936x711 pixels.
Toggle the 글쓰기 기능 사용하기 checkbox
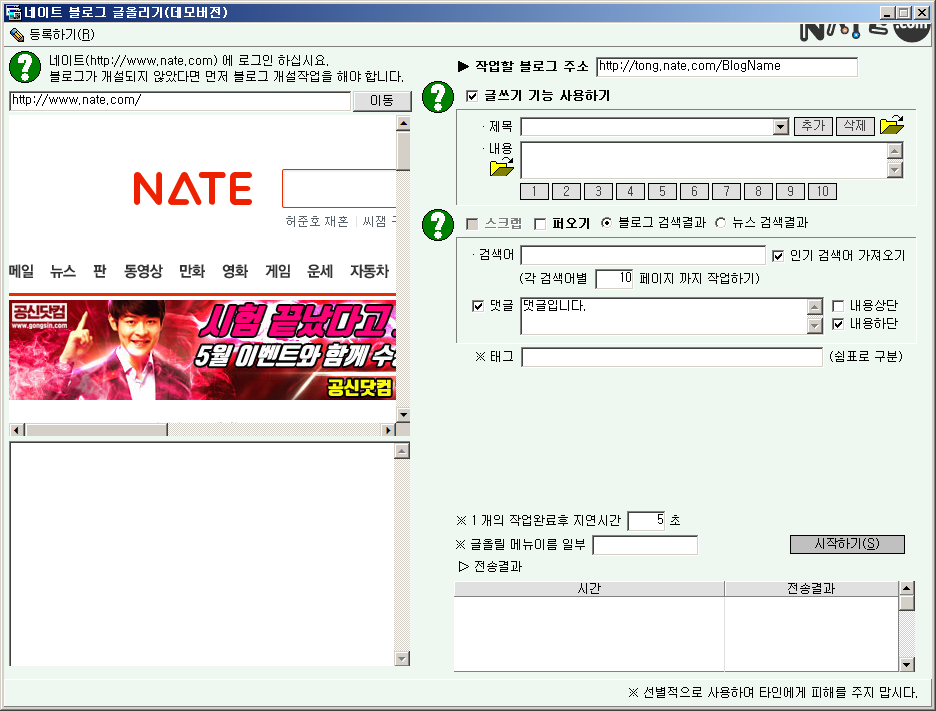tap(473, 97)
